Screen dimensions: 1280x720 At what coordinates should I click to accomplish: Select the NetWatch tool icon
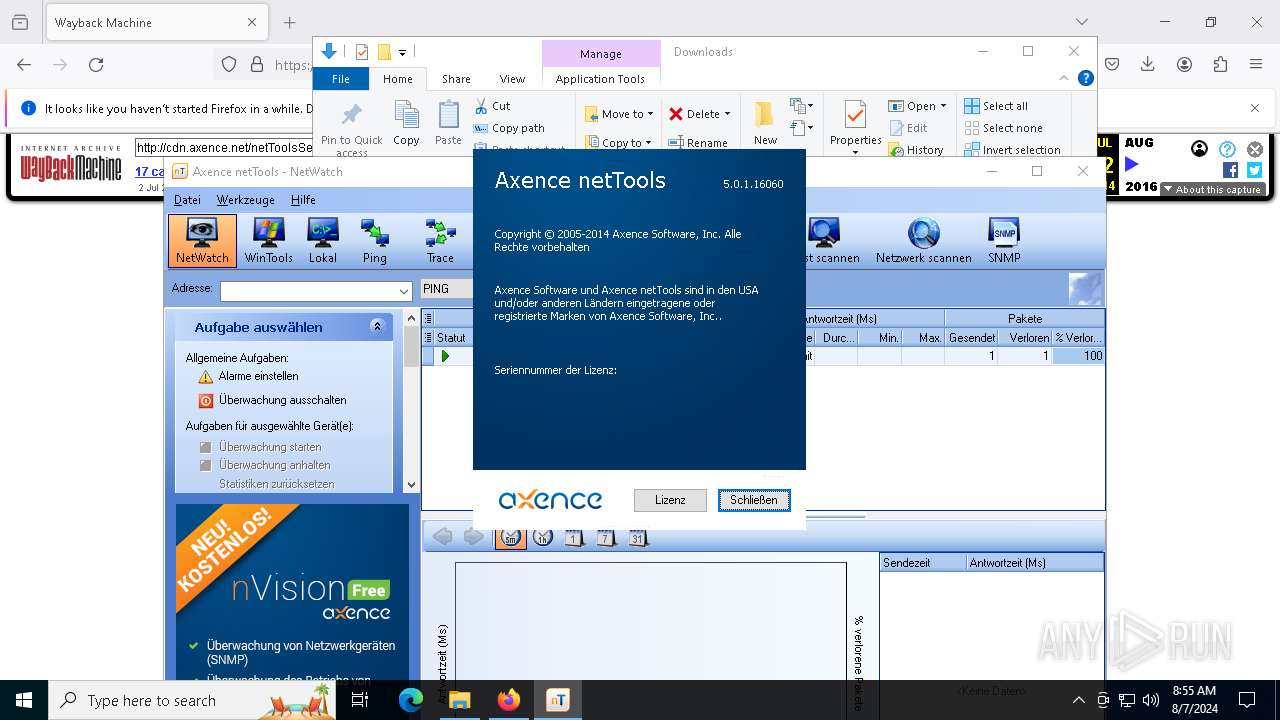(202, 241)
